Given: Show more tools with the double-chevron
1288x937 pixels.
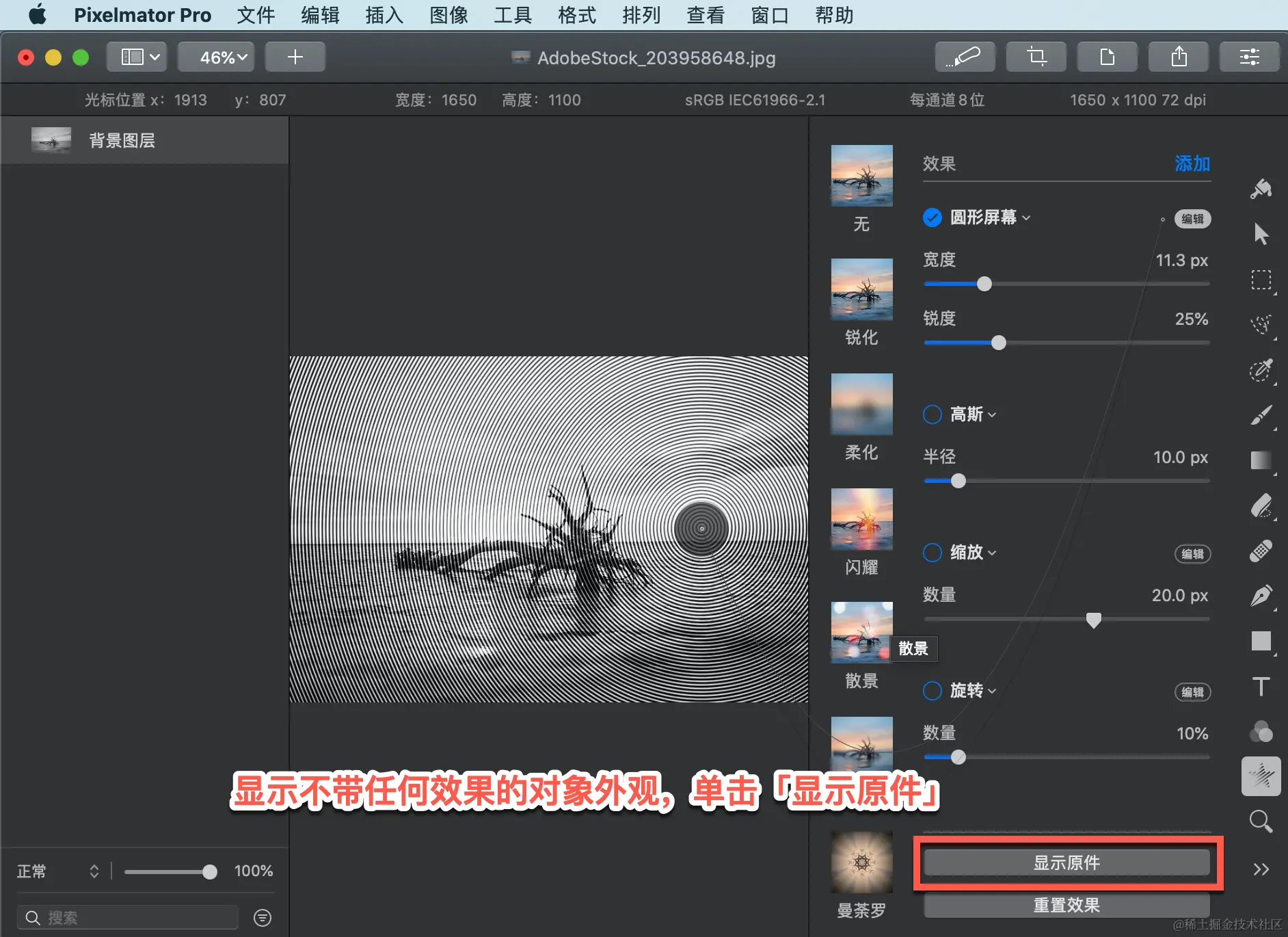Looking at the screenshot, I should (1261, 869).
